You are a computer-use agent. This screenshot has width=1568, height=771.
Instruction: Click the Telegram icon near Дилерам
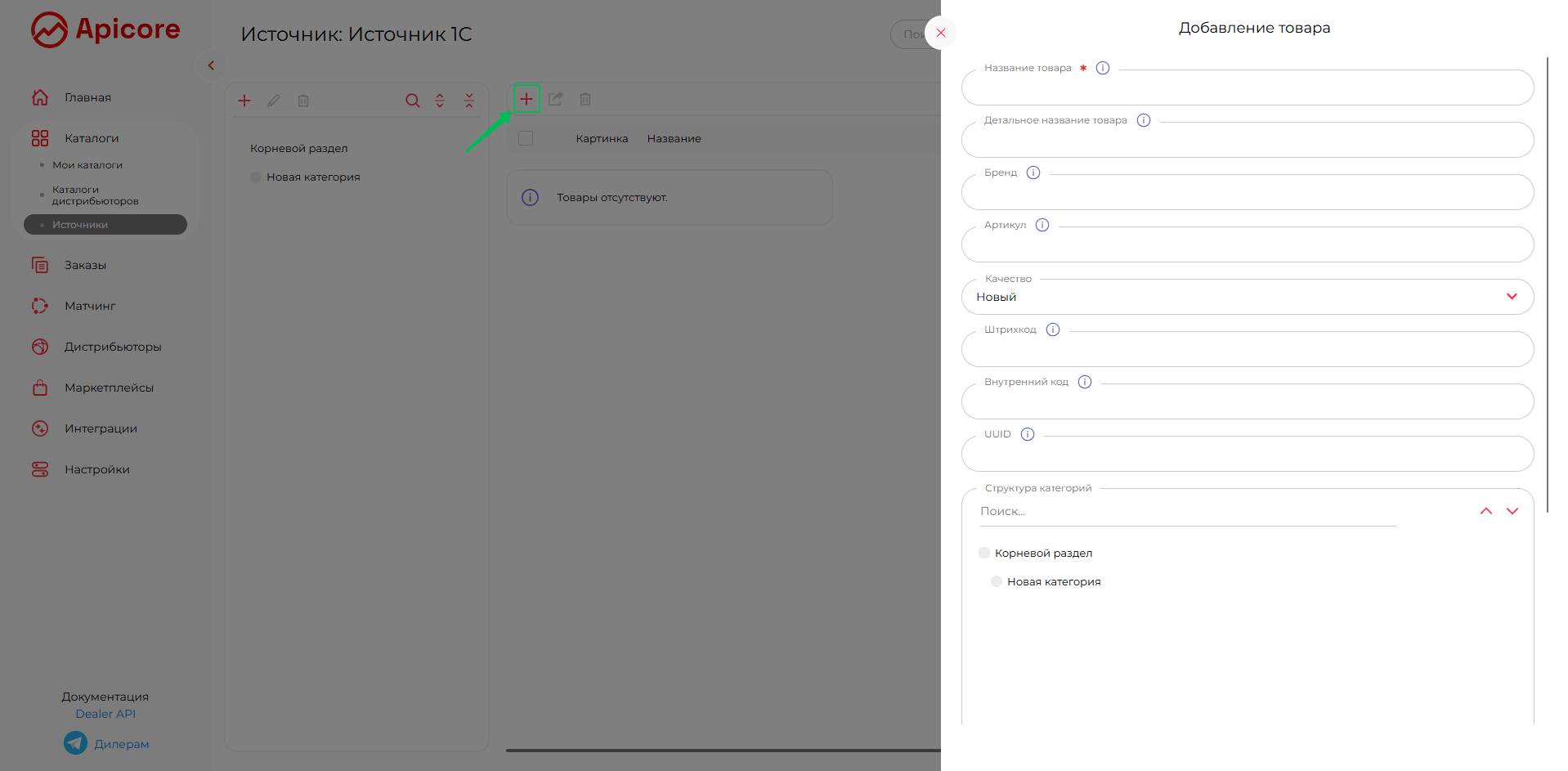point(75,743)
